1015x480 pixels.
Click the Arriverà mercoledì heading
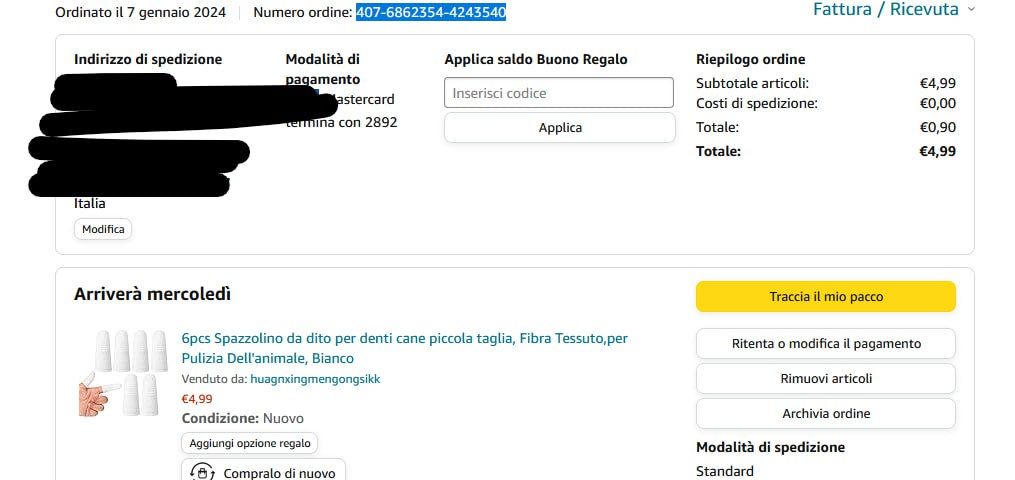pos(152,294)
